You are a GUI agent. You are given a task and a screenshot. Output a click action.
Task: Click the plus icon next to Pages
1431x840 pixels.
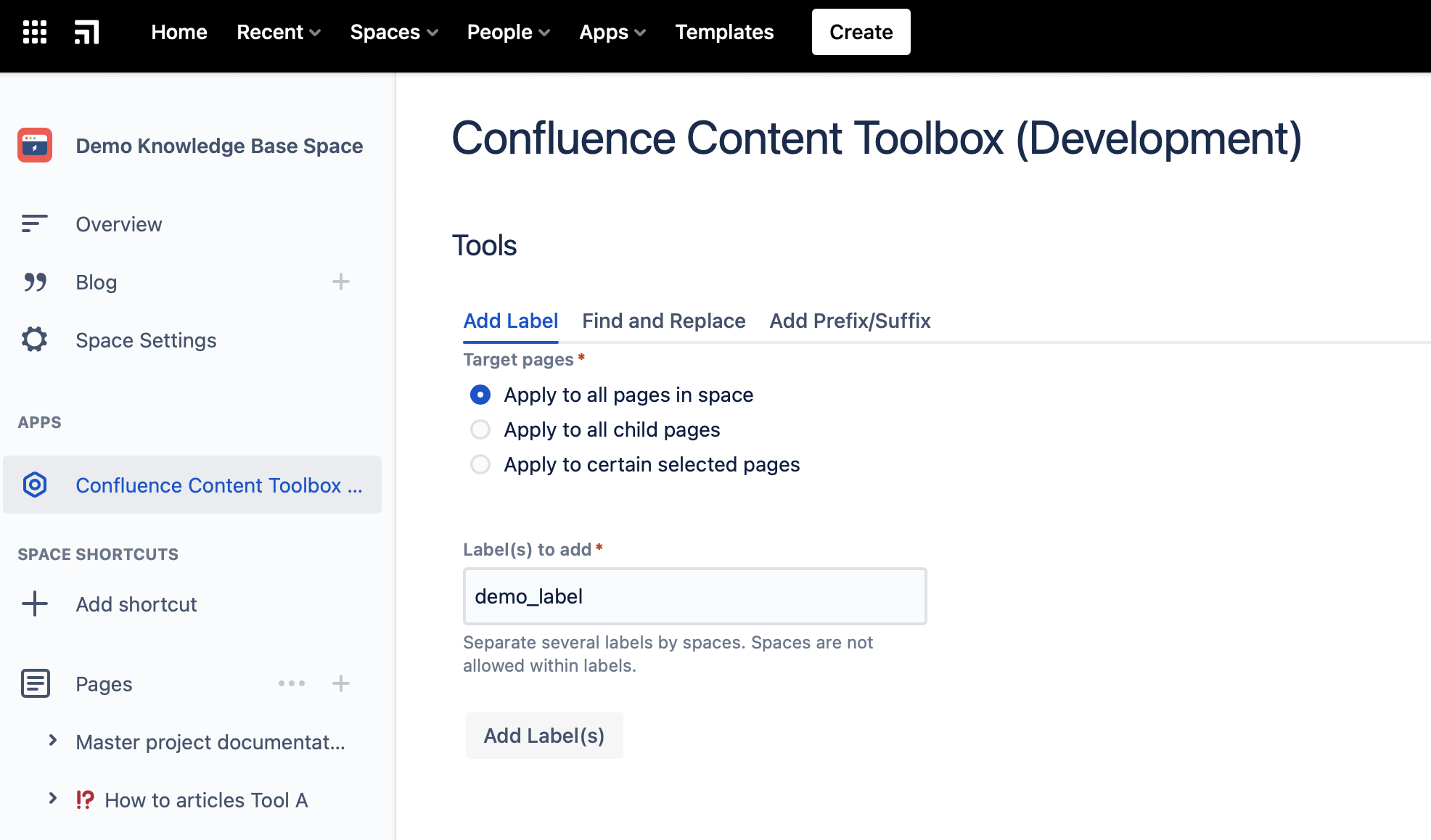(x=340, y=683)
